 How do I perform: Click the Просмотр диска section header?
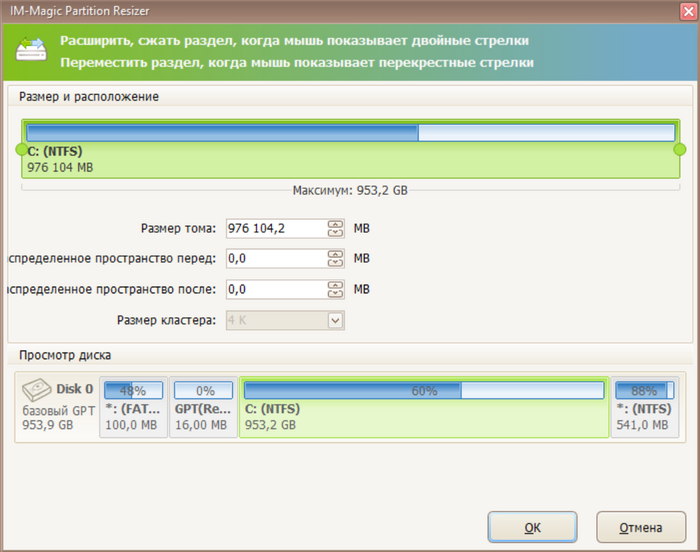pyautogui.click(x=65, y=355)
